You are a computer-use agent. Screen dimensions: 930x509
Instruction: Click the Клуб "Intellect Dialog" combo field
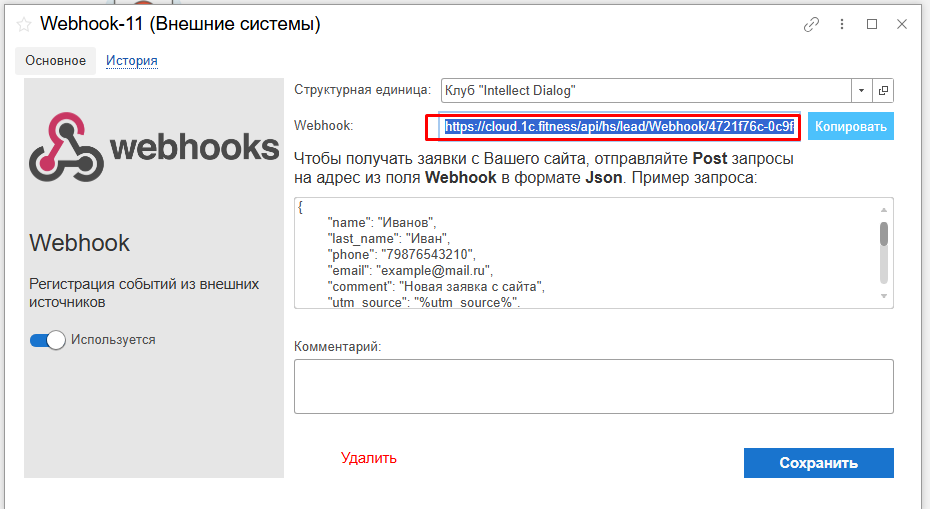click(x=645, y=90)
